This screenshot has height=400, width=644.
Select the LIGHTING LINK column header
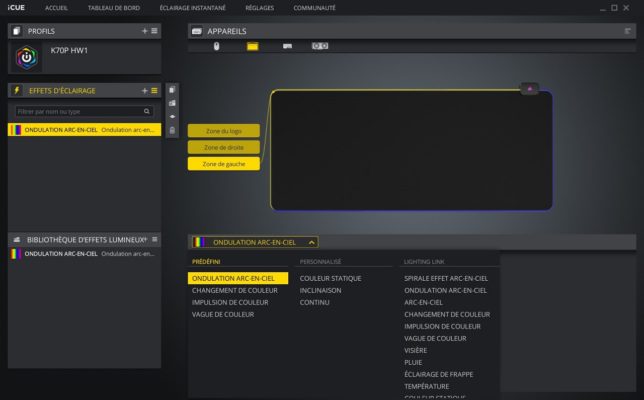(424, 262)
